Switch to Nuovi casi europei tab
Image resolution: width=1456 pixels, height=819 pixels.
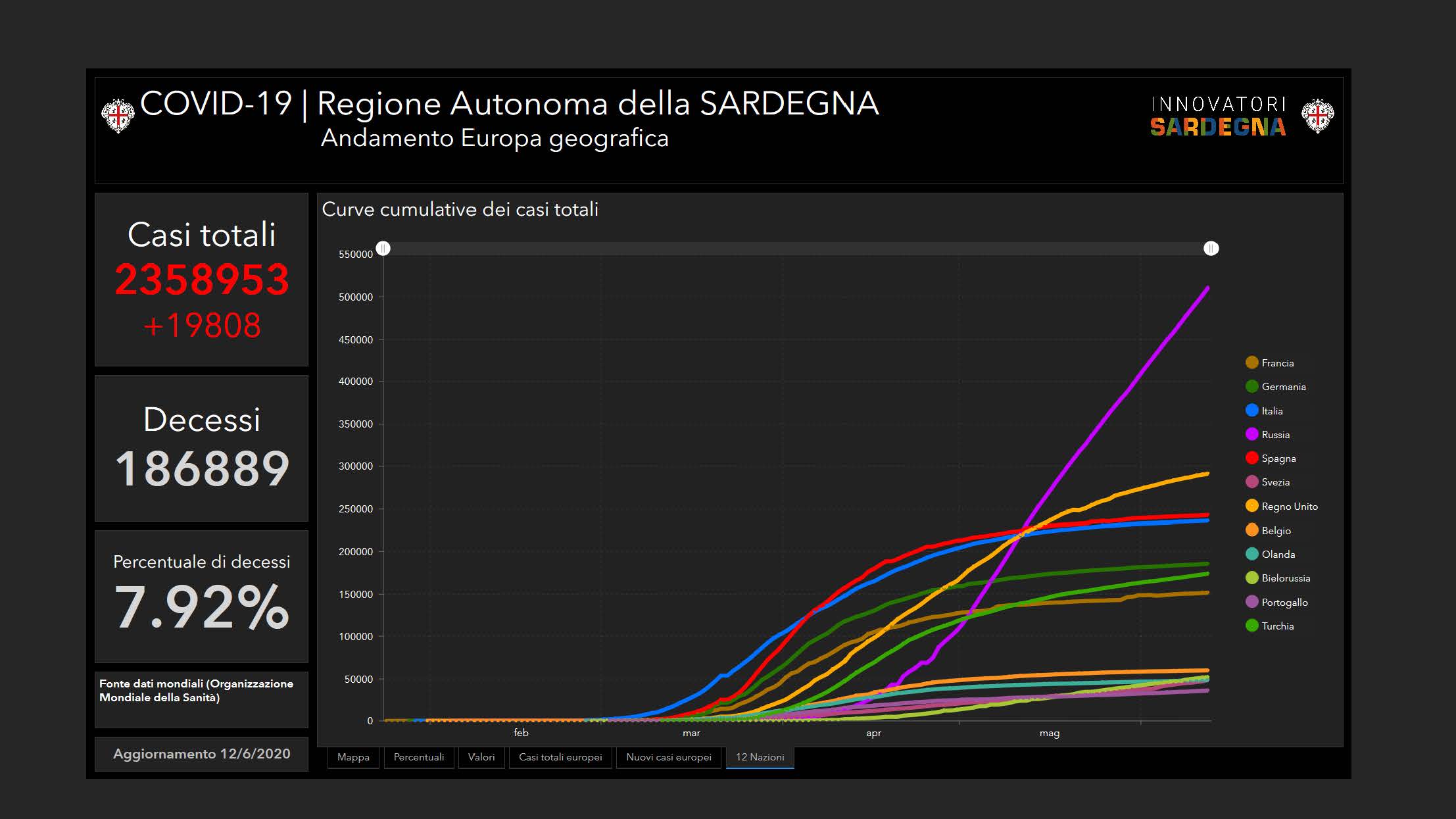pos(669,757)
